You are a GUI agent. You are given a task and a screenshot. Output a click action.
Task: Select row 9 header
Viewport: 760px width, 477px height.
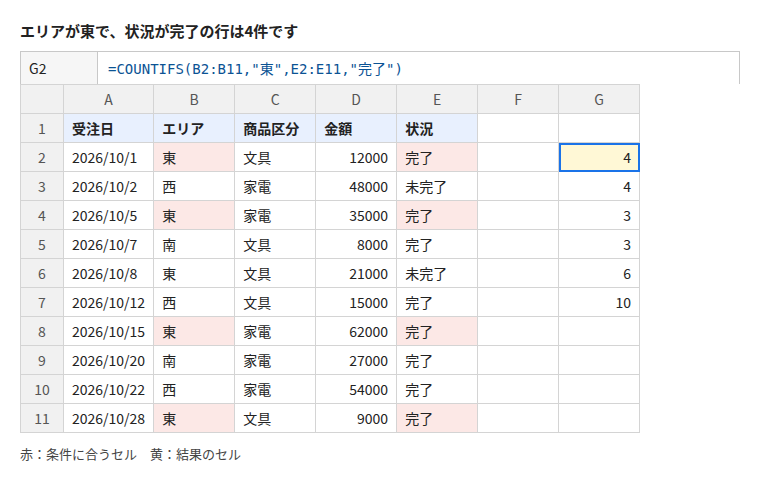42,361
